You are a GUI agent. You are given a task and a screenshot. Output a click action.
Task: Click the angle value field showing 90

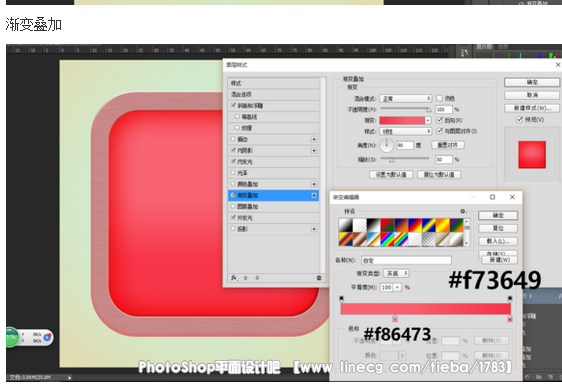pos(405,145)
